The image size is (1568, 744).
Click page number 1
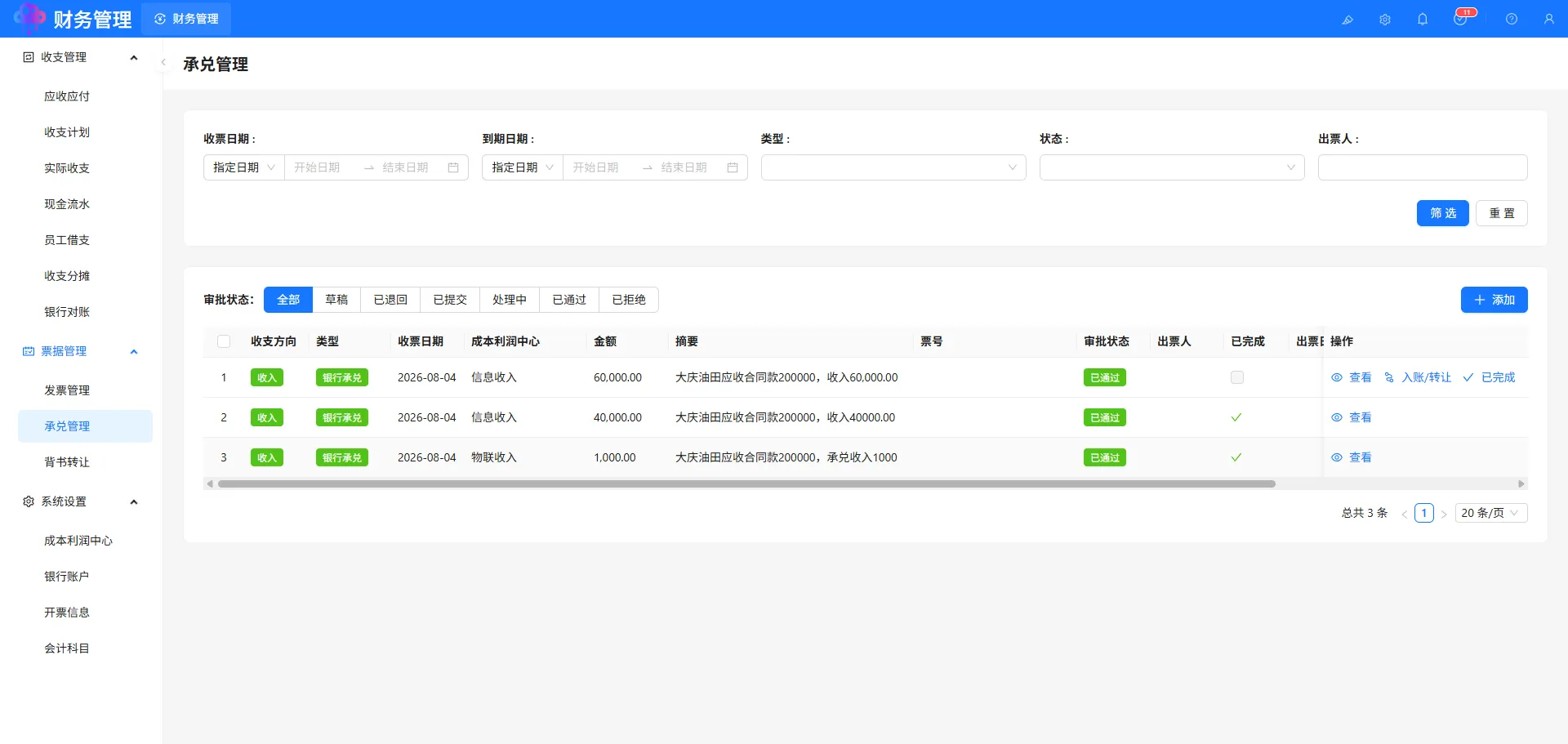1424,513
